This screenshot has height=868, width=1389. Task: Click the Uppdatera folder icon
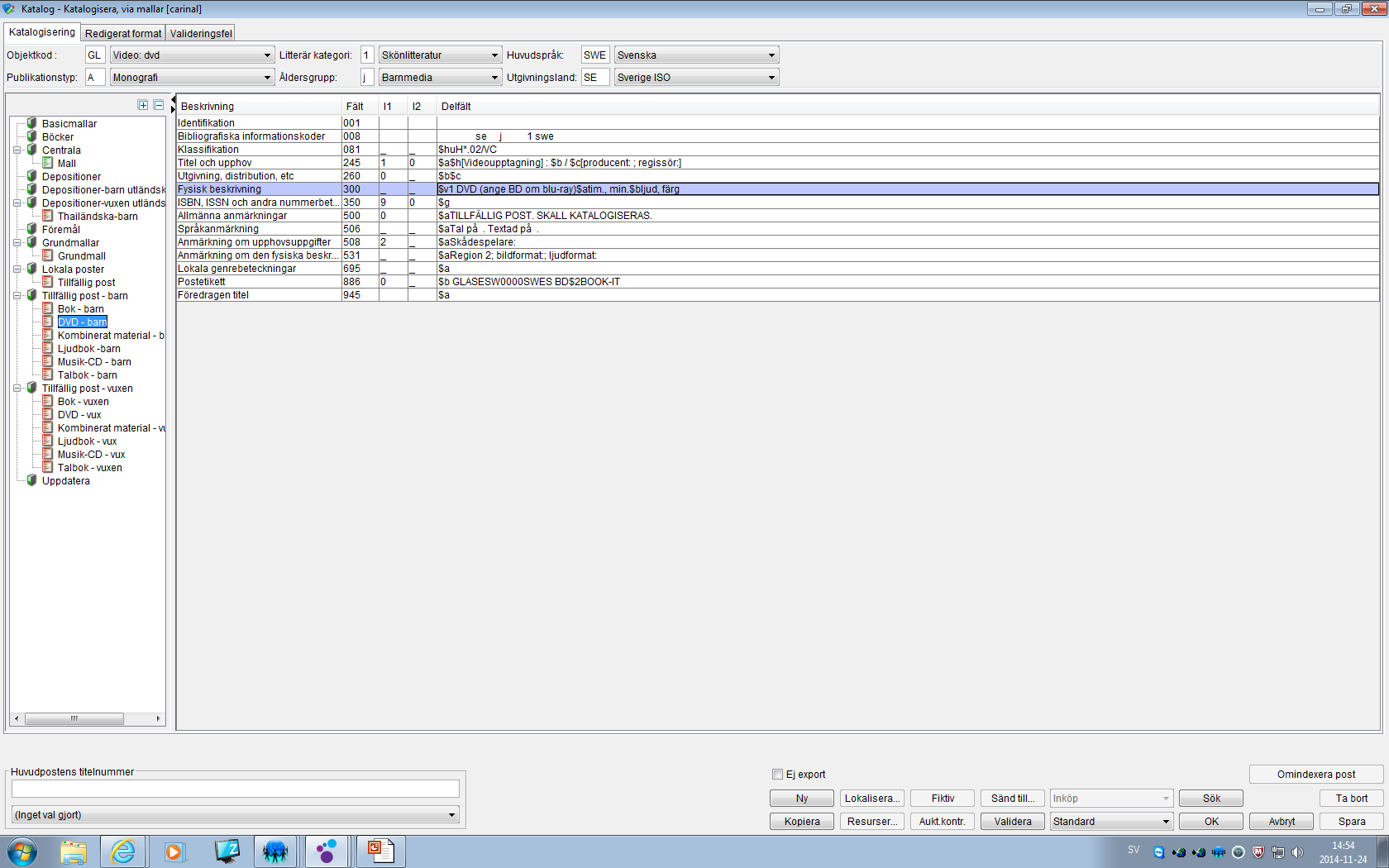click(31, 480)
